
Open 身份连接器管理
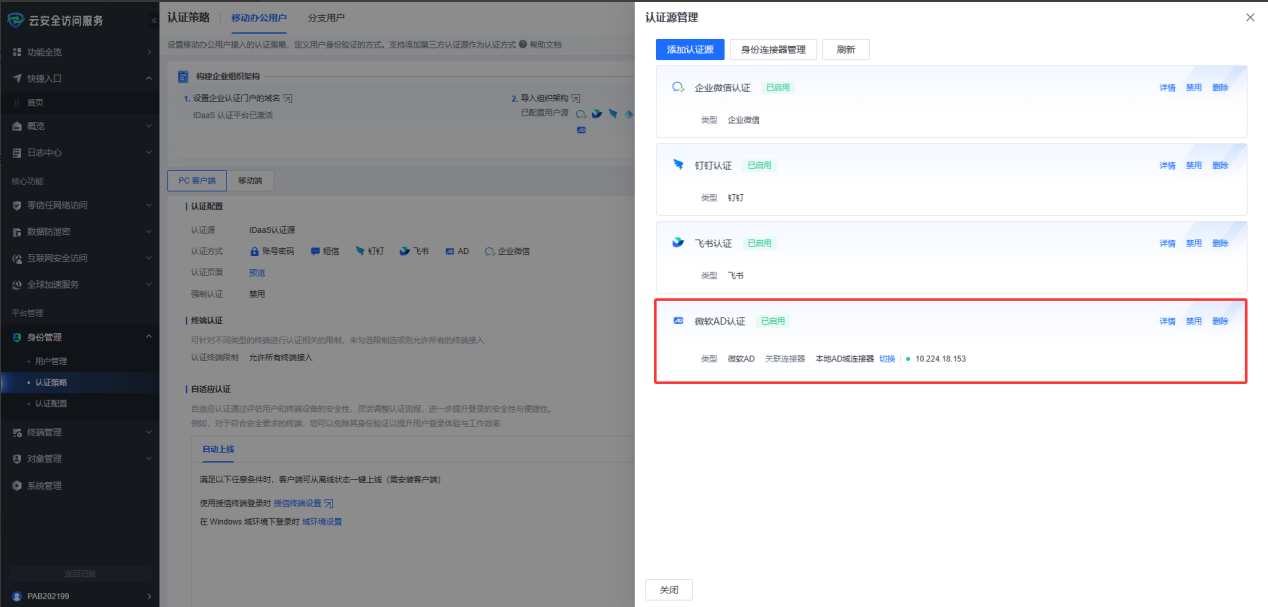pyautogui.click(x=773, y=49)
